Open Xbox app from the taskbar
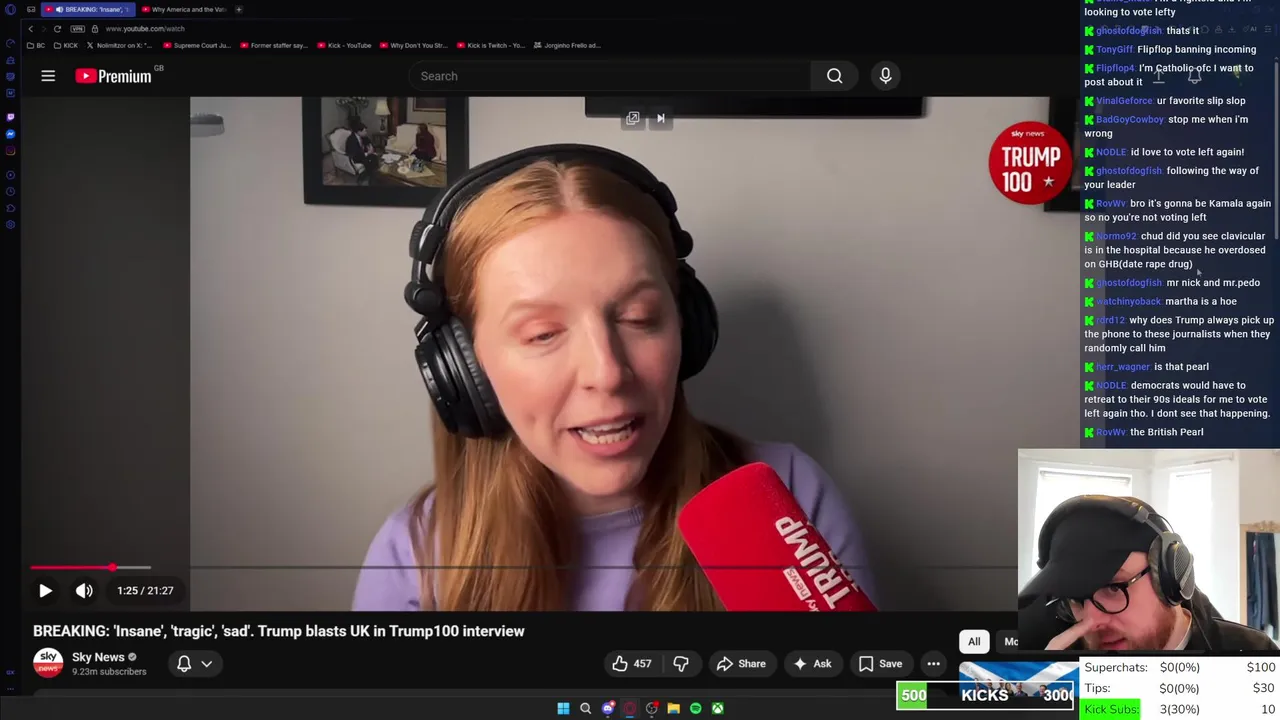1280x720 pixels. [717, 709]
